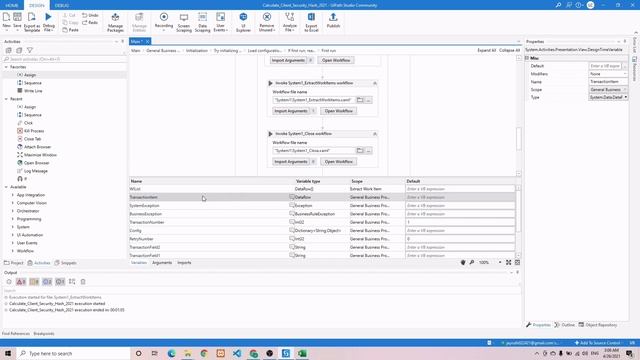
Task: Toggle warning messages filter in Output
Action: point(34,282)
